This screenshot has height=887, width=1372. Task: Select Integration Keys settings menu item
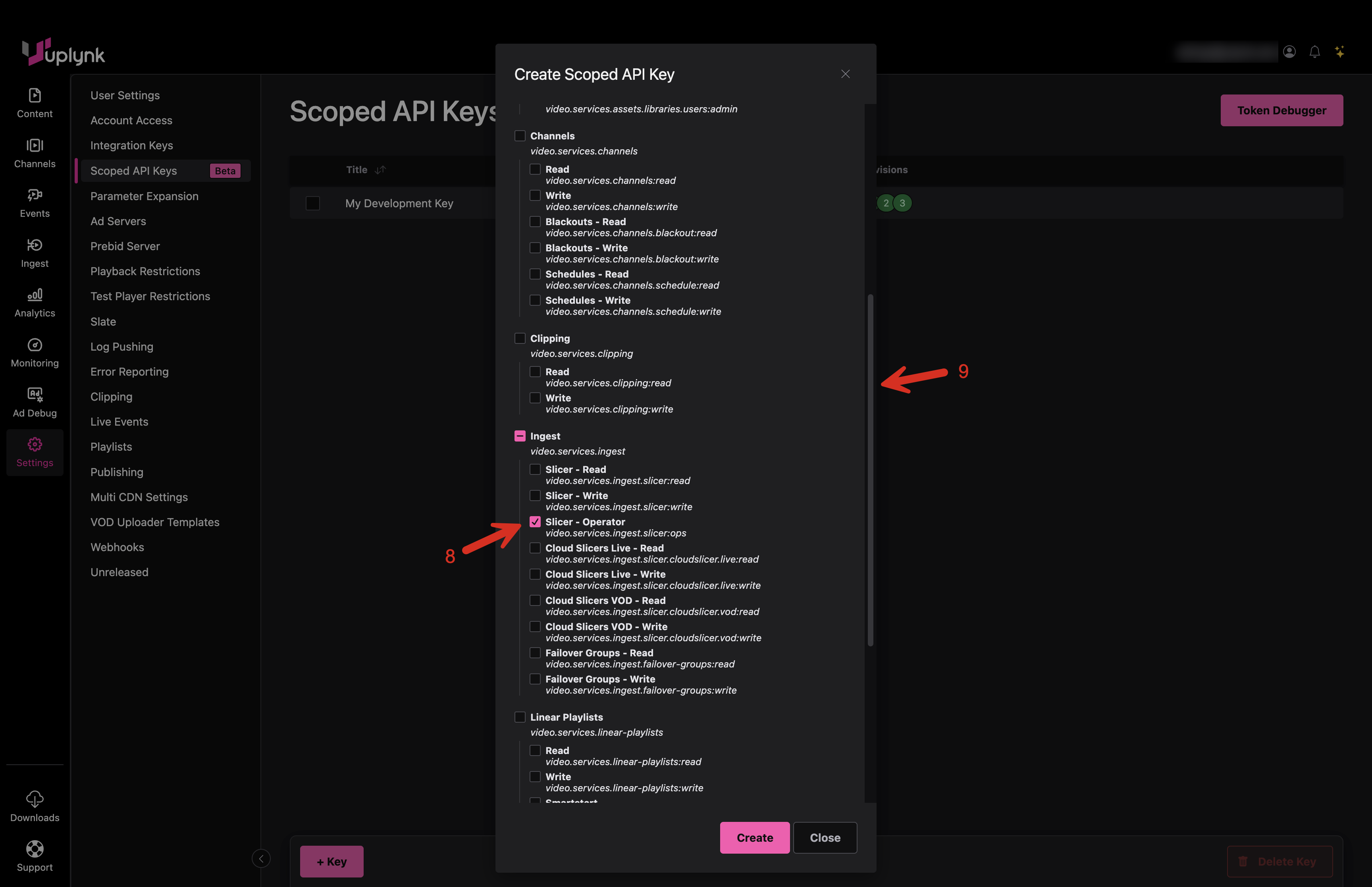[x=131, y=146]
